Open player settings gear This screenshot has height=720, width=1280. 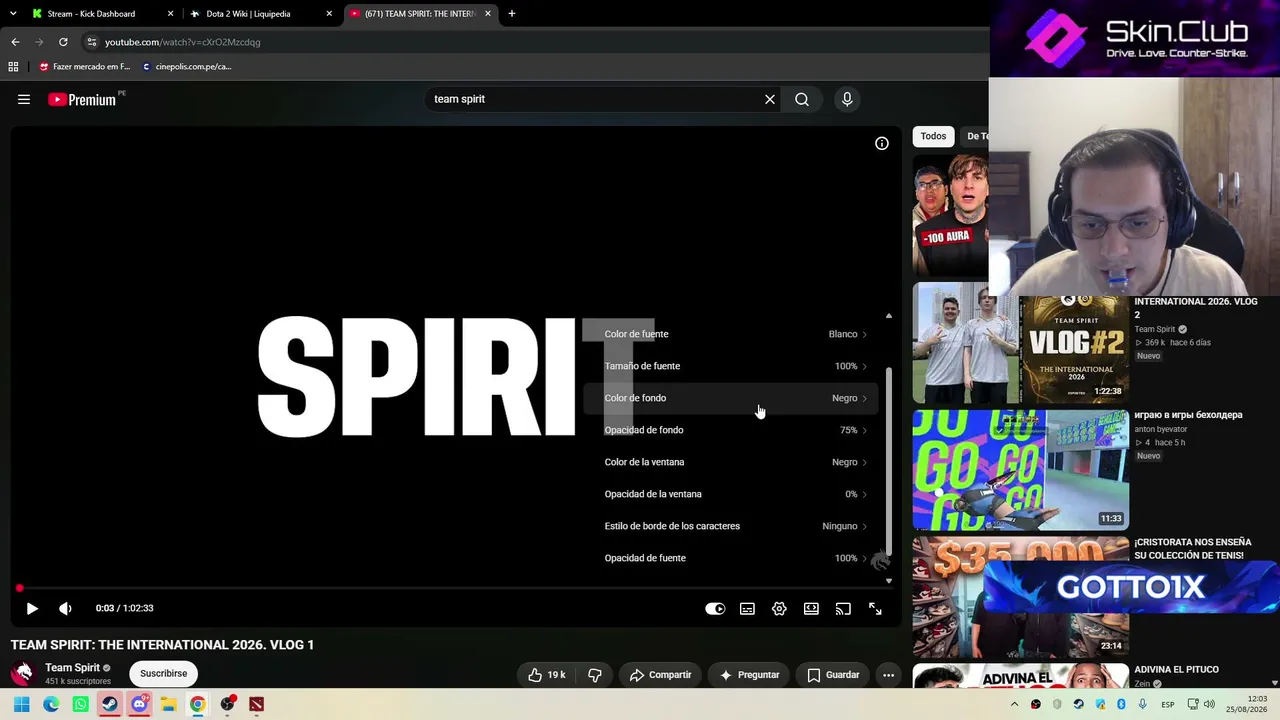pyautogui.click(x=779, y=608)
